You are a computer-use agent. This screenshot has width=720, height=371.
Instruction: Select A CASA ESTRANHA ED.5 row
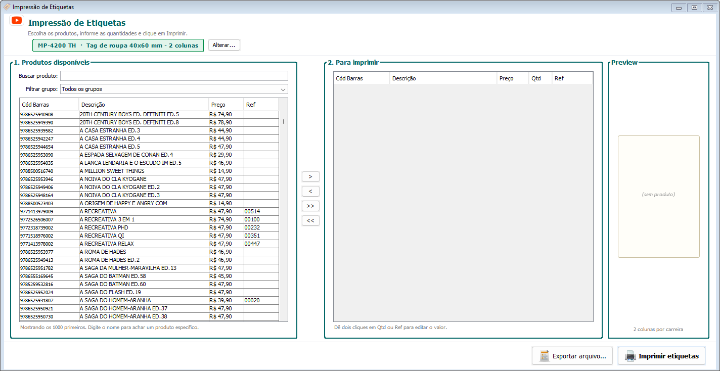pyautogui.click(x=149, y=146)
